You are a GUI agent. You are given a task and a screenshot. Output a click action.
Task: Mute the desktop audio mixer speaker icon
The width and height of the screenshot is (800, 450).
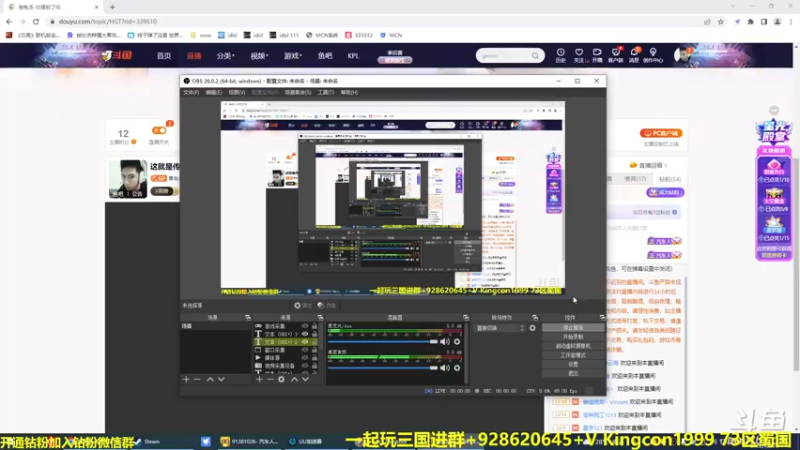(445, 368)
